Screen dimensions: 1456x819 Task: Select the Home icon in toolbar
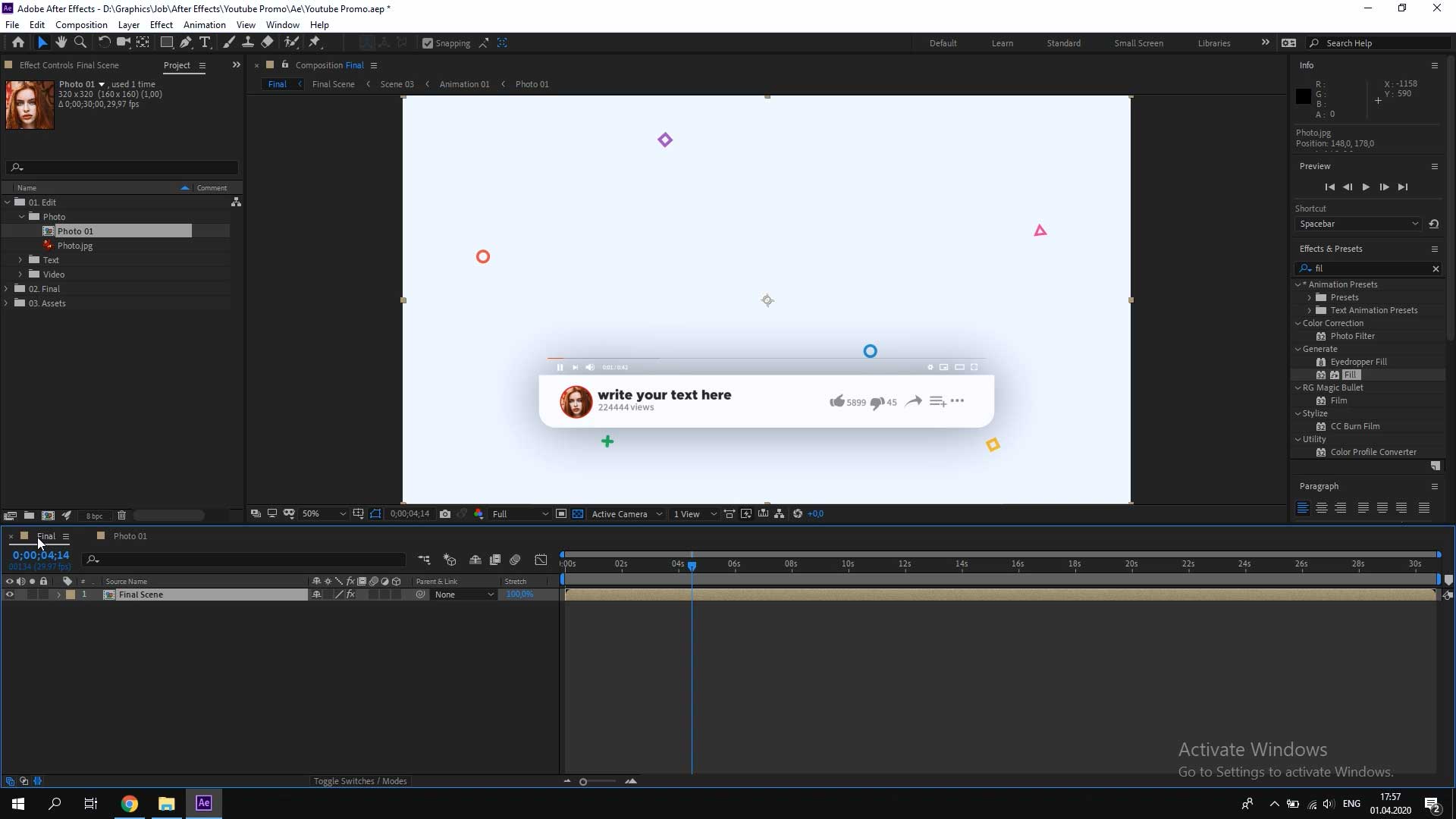[18, 42]
